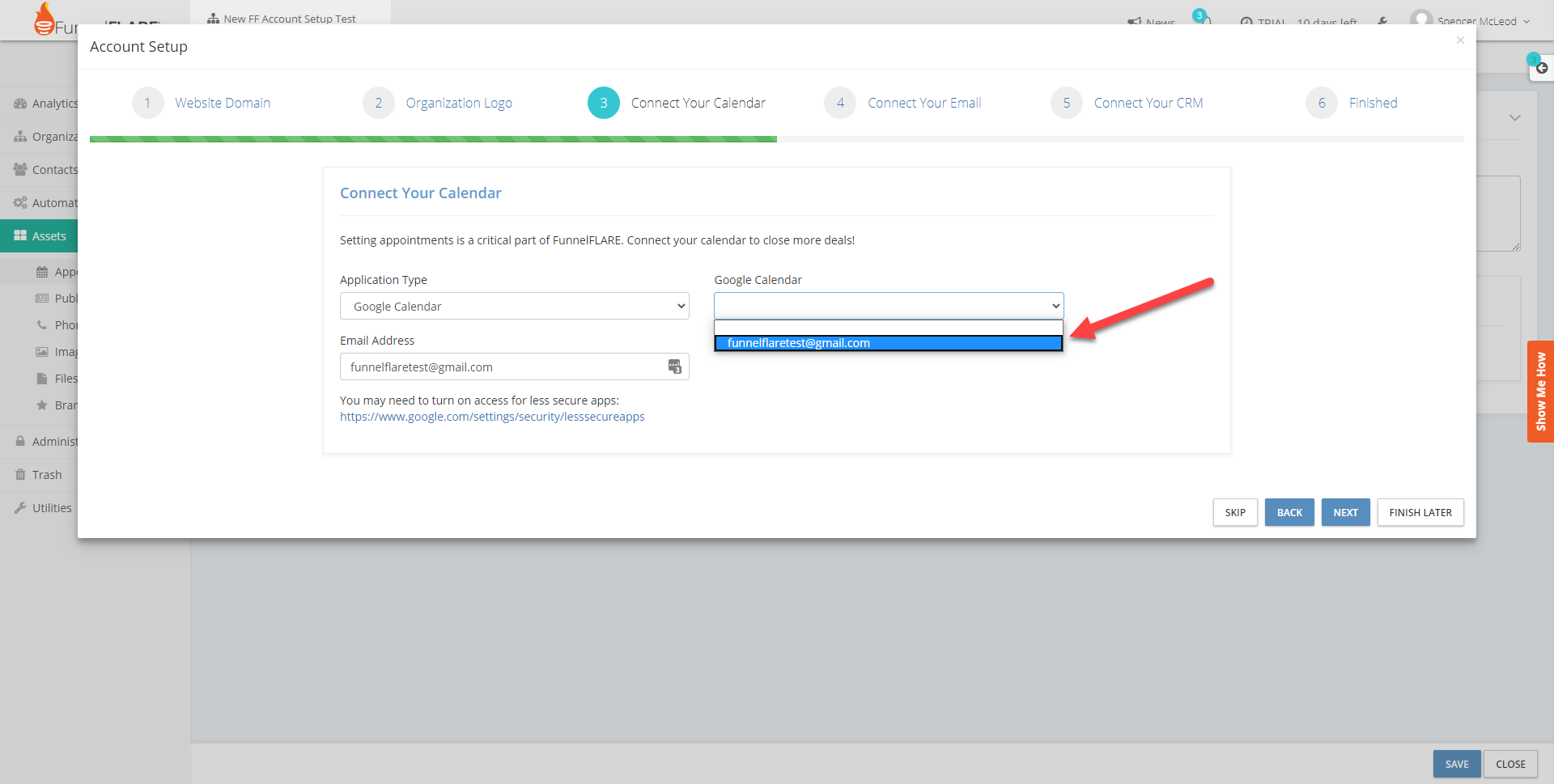
Task: Open the less secure apps settings link
Action: pos(492,417)
